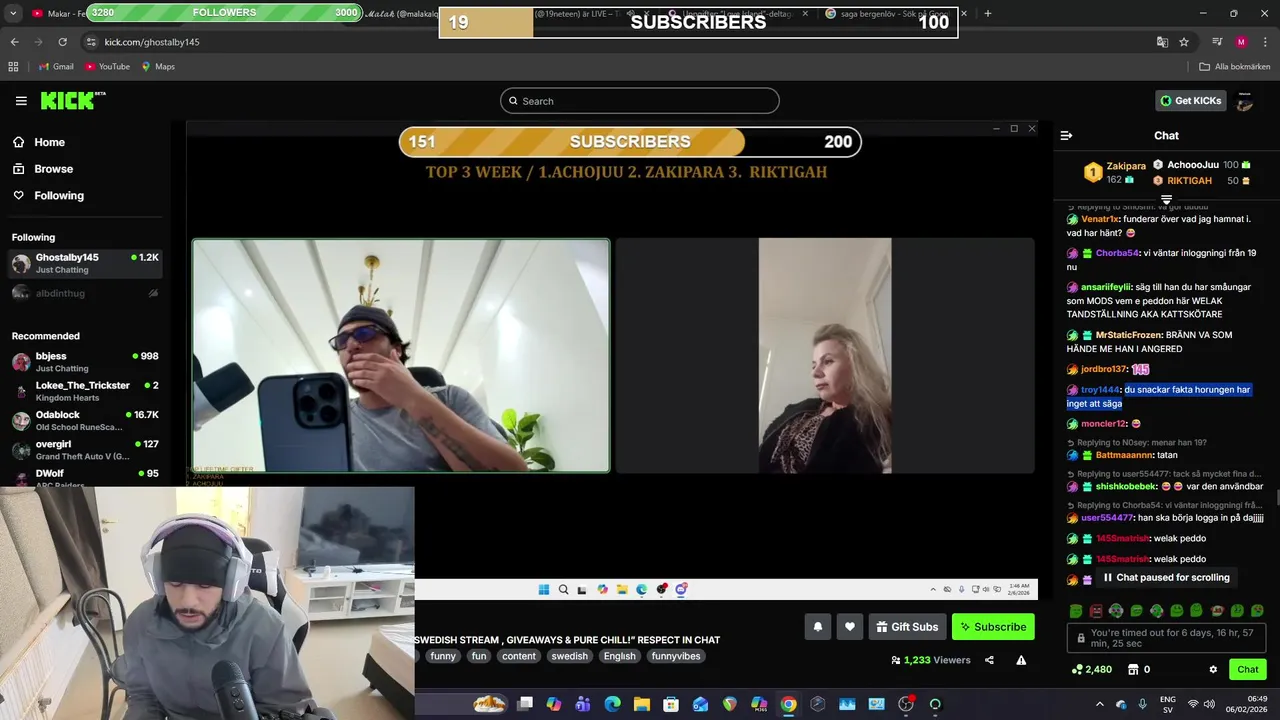Resume chat via Chat paused for scrolling

pos(1166,578)
